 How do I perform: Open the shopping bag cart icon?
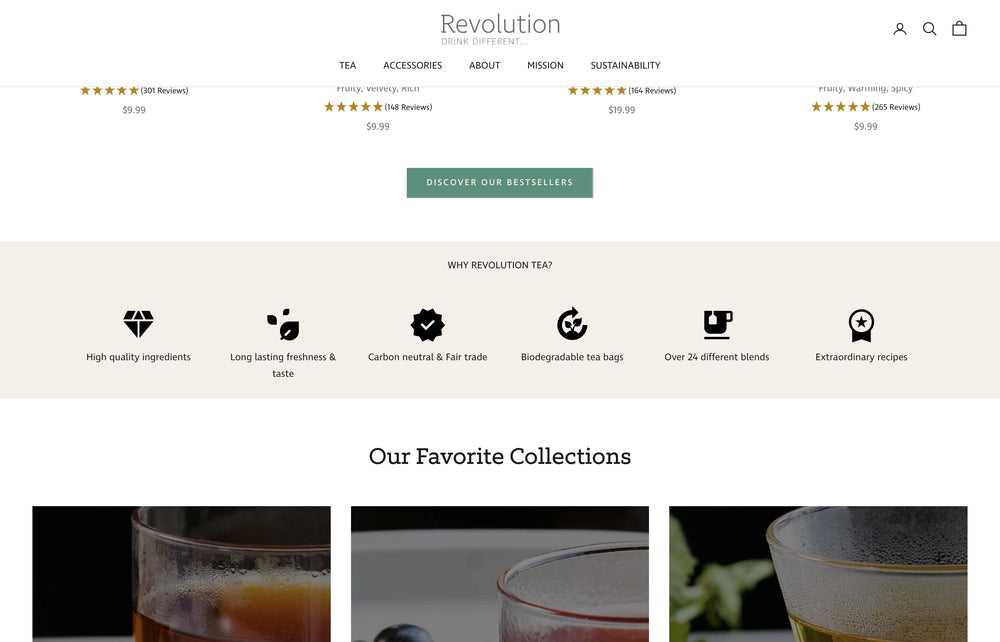959,29
